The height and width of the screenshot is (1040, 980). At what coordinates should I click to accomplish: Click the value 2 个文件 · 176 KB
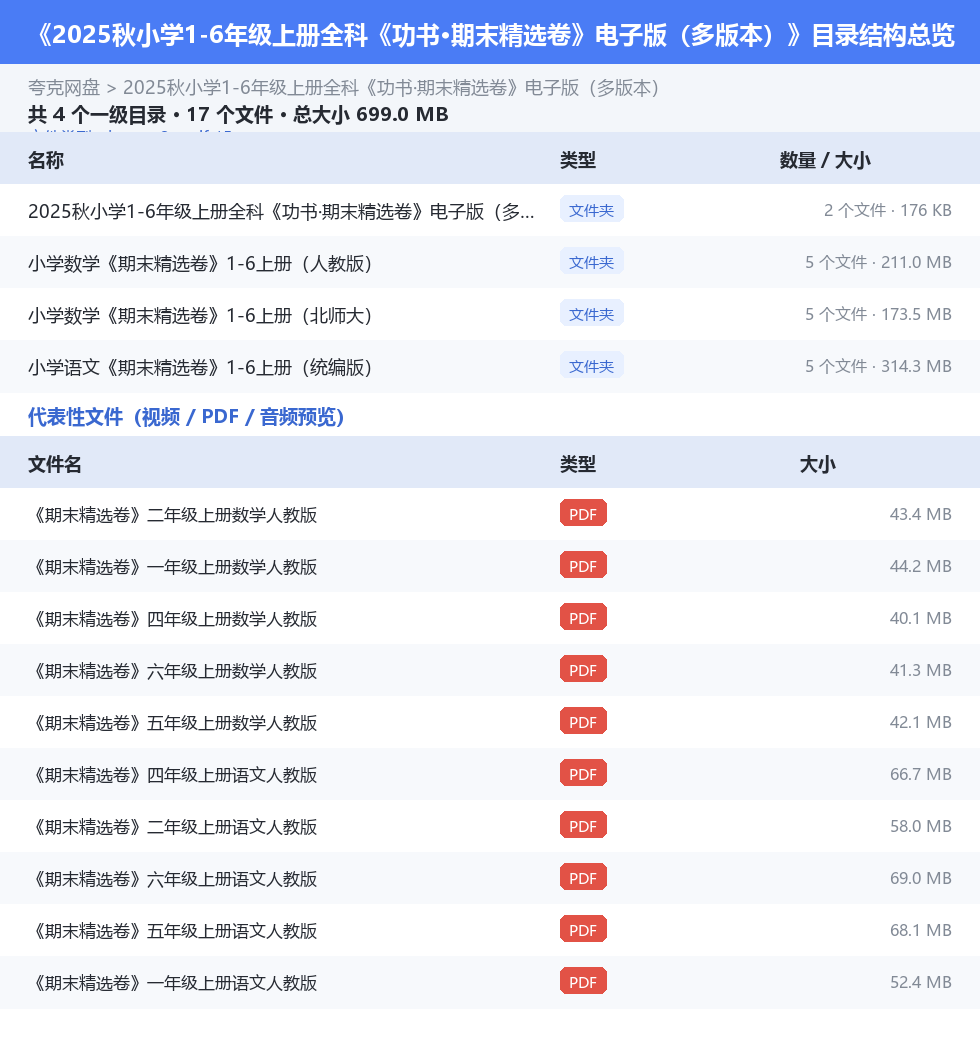[887, 210]
